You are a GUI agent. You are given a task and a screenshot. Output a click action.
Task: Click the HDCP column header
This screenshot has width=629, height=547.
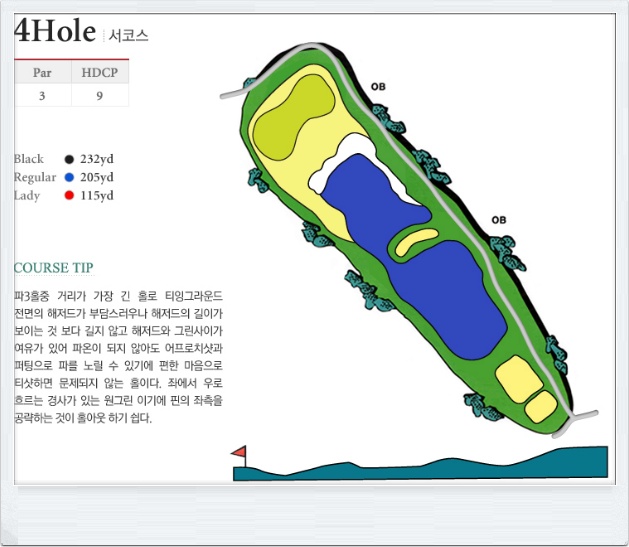pos(100,72)
